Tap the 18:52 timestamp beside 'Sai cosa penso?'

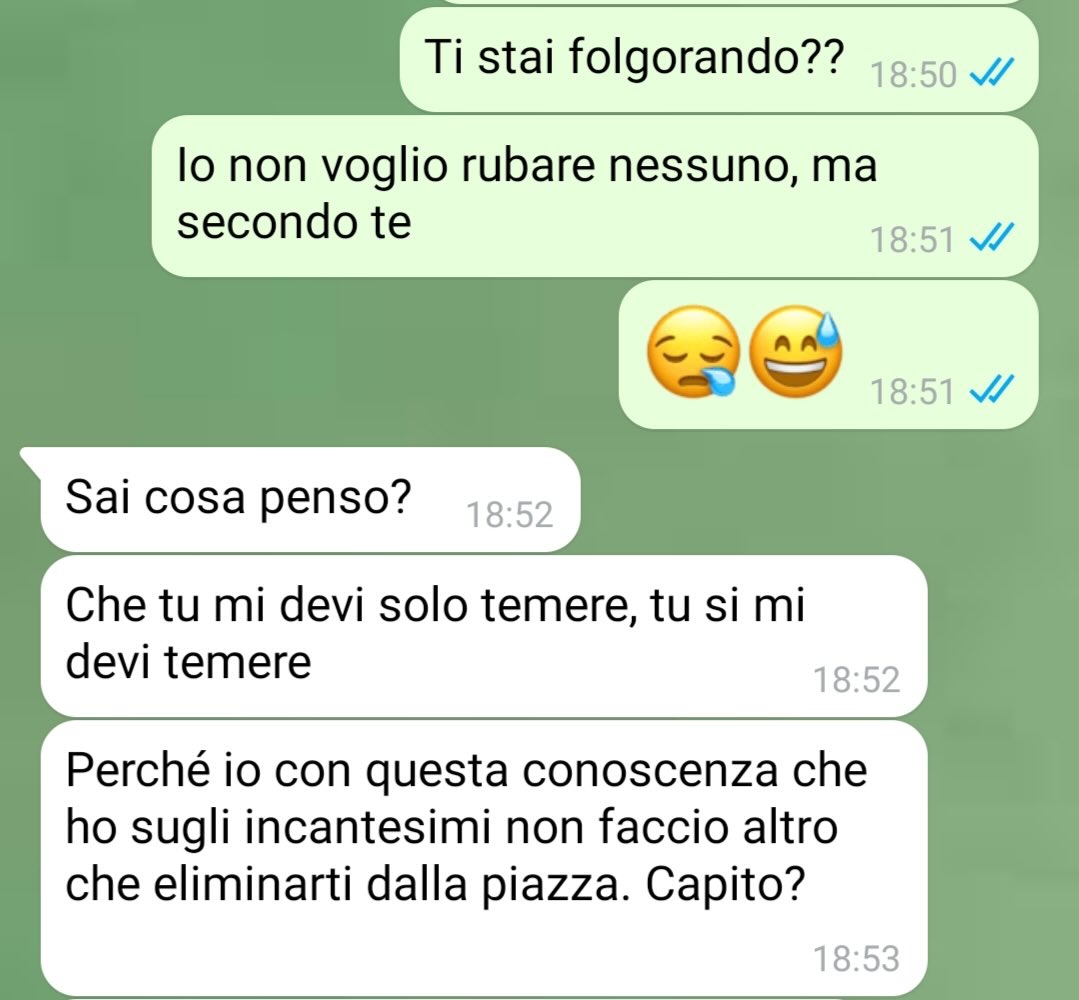pyautogui.click(x=509, y=515)
